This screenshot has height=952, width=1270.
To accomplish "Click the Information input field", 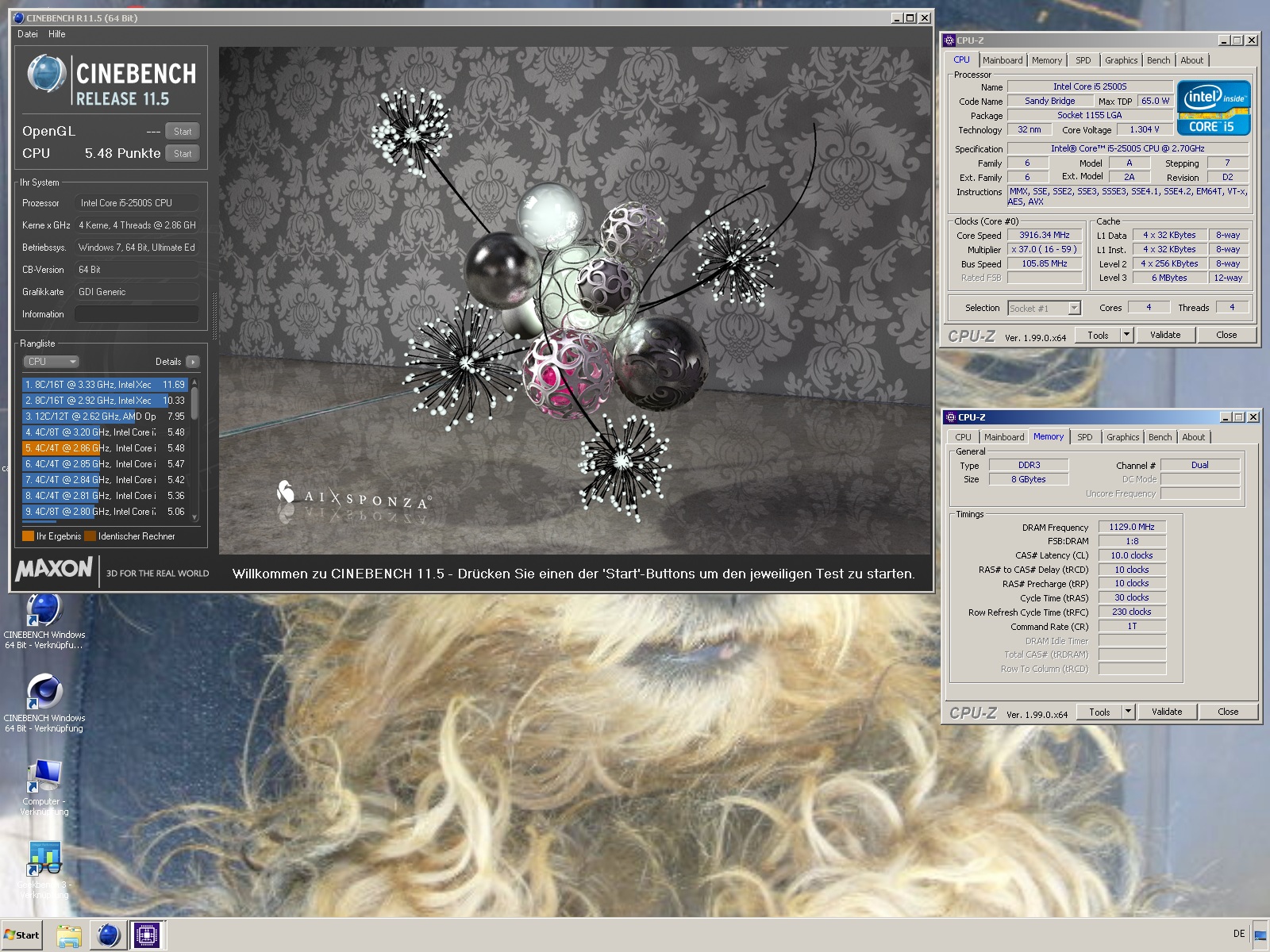I will [137, 314].
